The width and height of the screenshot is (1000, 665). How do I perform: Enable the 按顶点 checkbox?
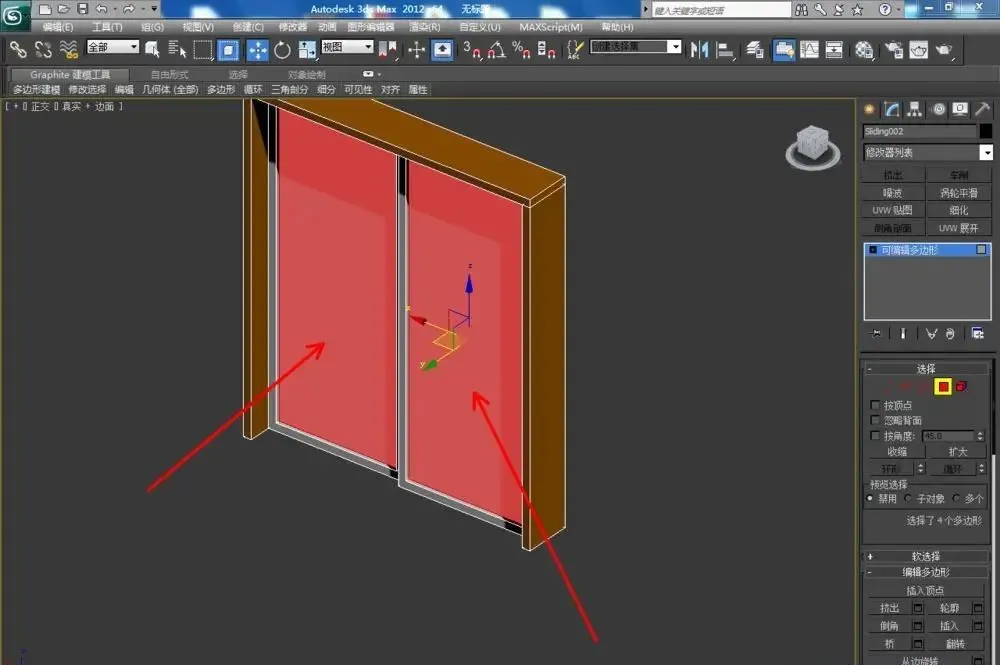point(875,405)
